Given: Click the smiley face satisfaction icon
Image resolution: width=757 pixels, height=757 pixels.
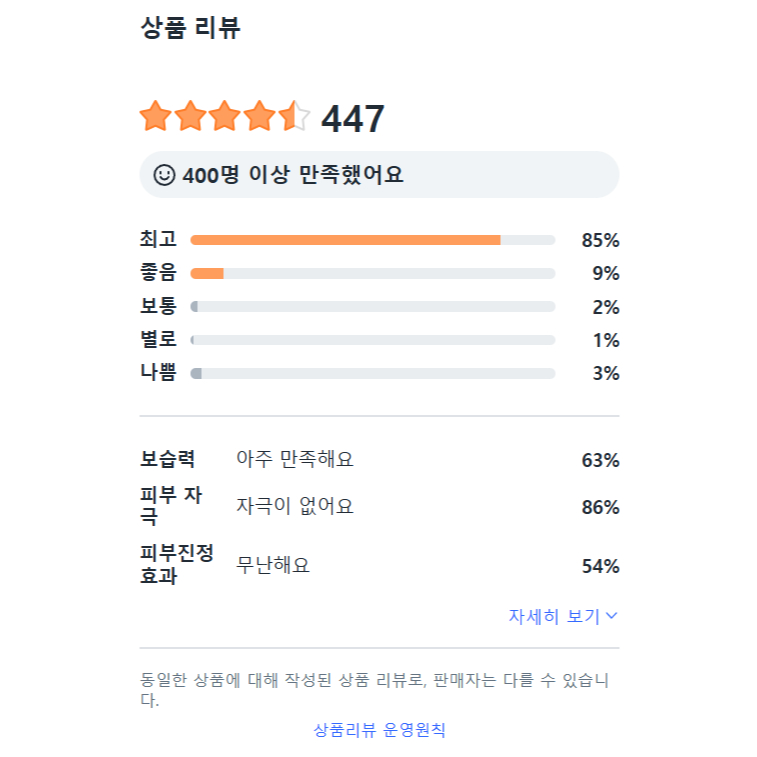Looking at the screenshot, I should (x=164, y=175).
